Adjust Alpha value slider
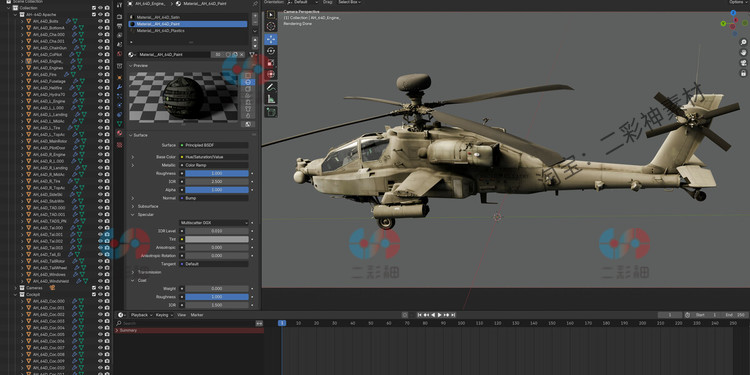Image resolution: width=750 pixels, height=375 pixels. click(217, 190)
